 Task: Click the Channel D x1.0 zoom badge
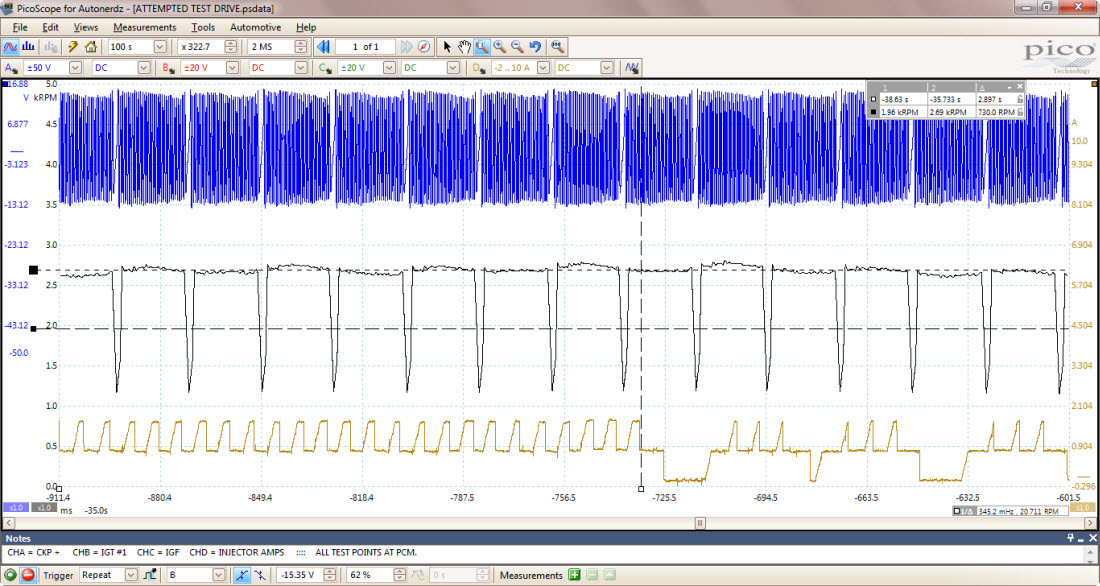pyautogui.click(x=1082, y=507)
